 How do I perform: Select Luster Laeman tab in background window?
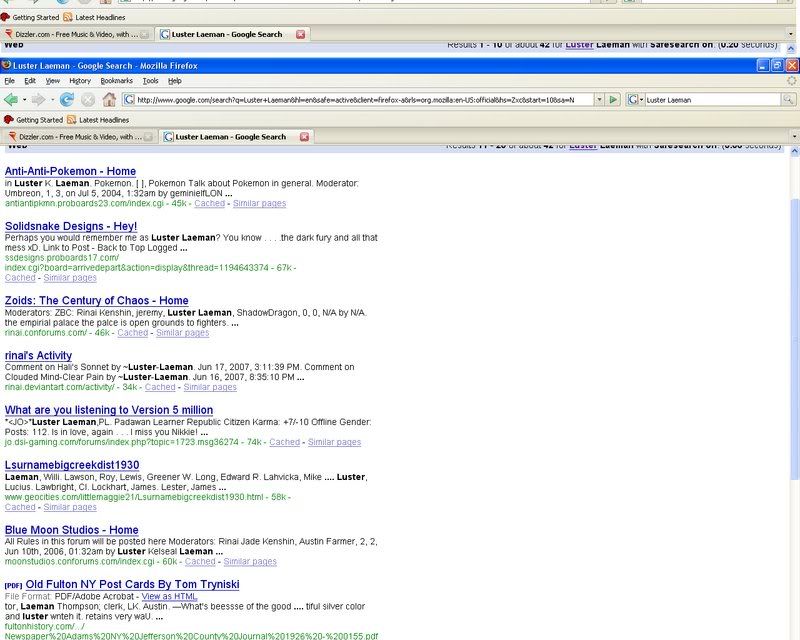tap(232, 34)
